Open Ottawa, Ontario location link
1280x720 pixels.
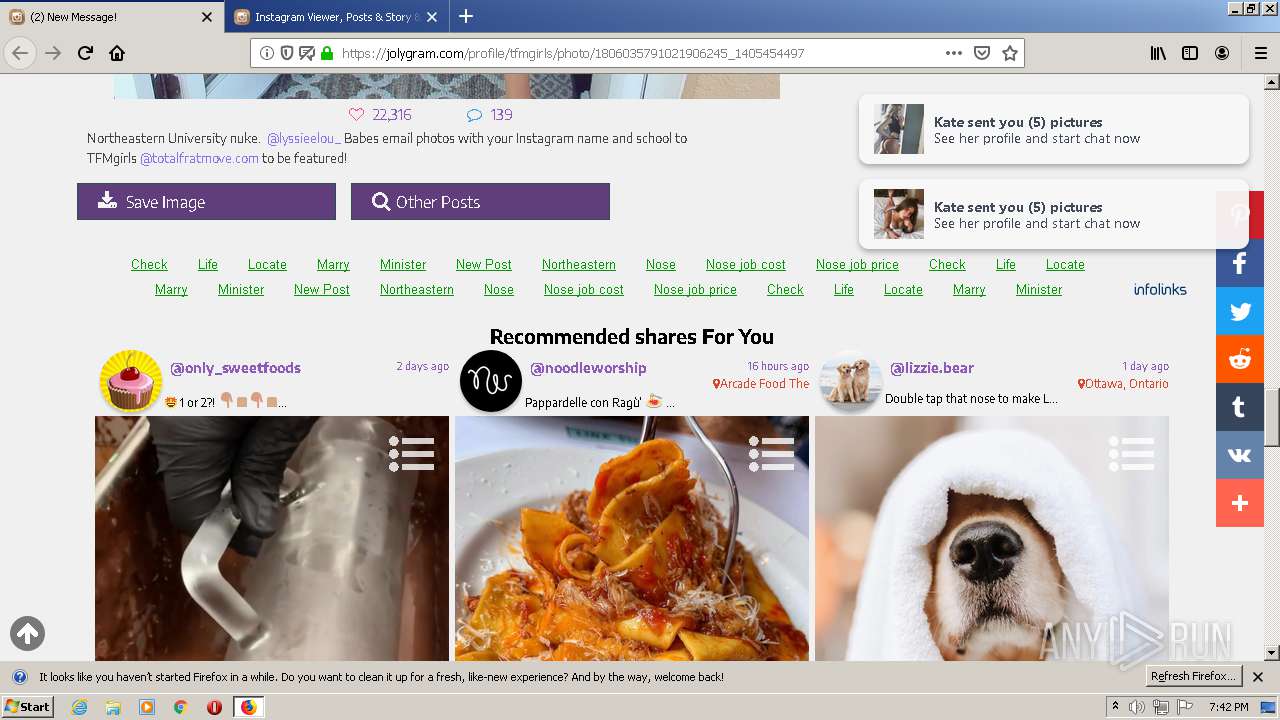tap(1123, 384)
